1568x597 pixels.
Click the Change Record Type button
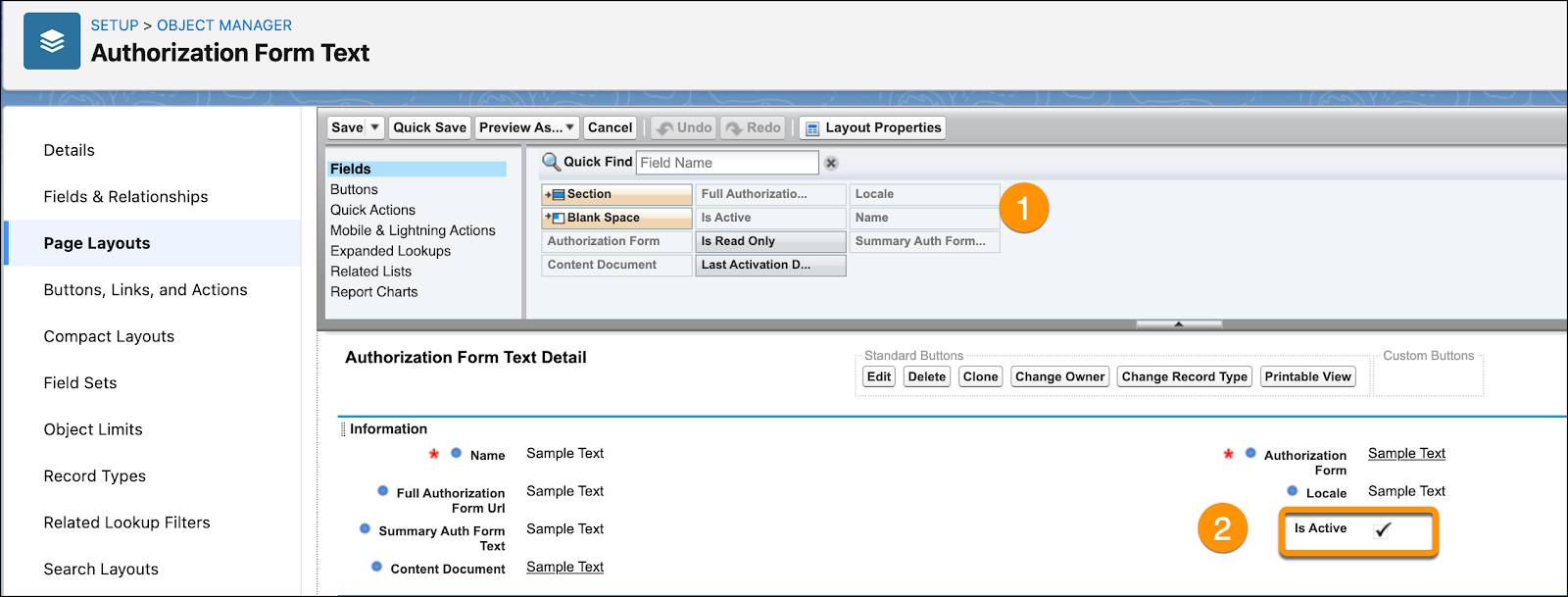click(1184, 376)
